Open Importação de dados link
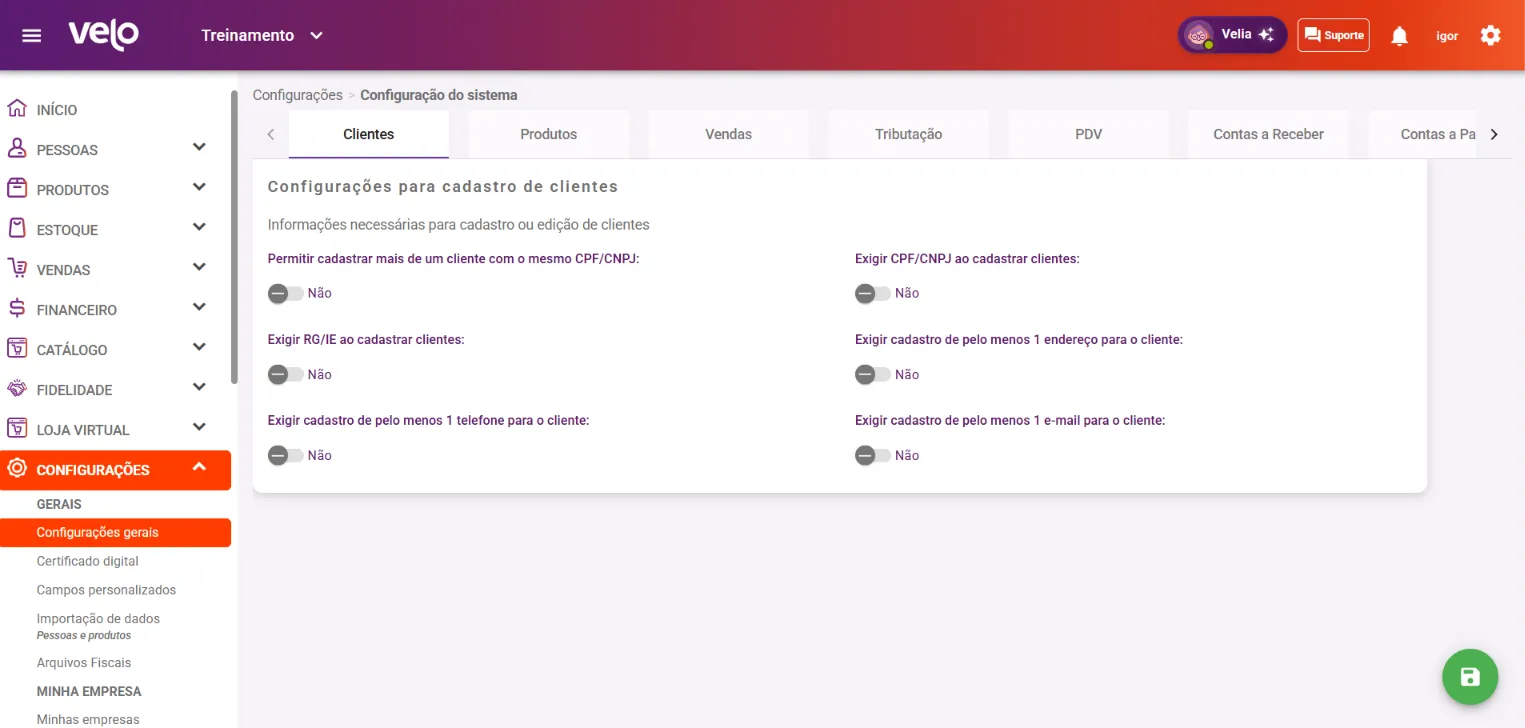Image resolution: width=1525 pixels, height=728 pixels. (x=98, y=619)
